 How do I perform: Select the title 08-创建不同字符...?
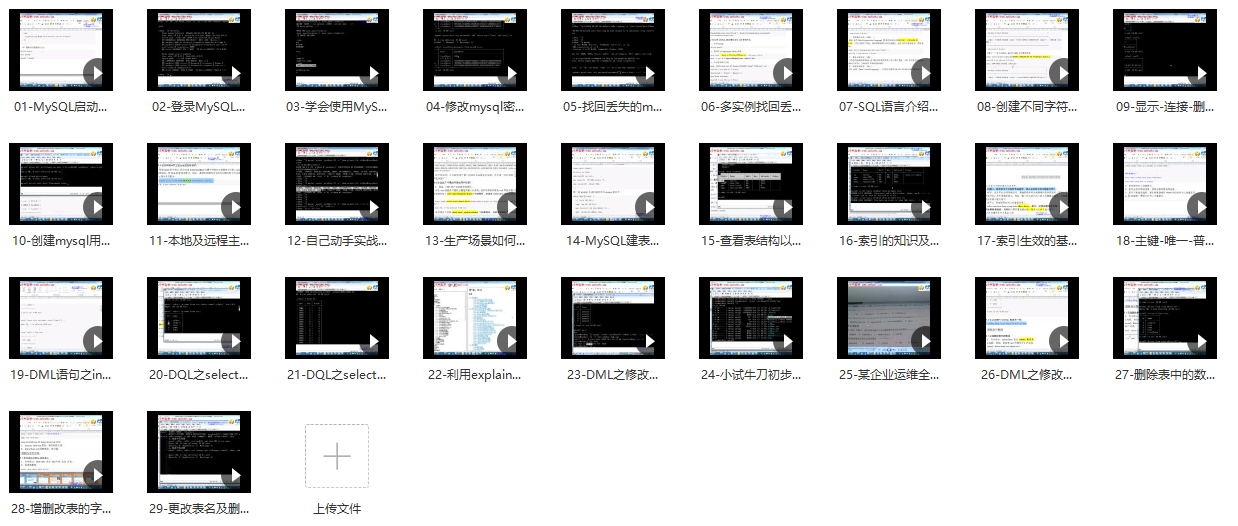pos(1027,106)
